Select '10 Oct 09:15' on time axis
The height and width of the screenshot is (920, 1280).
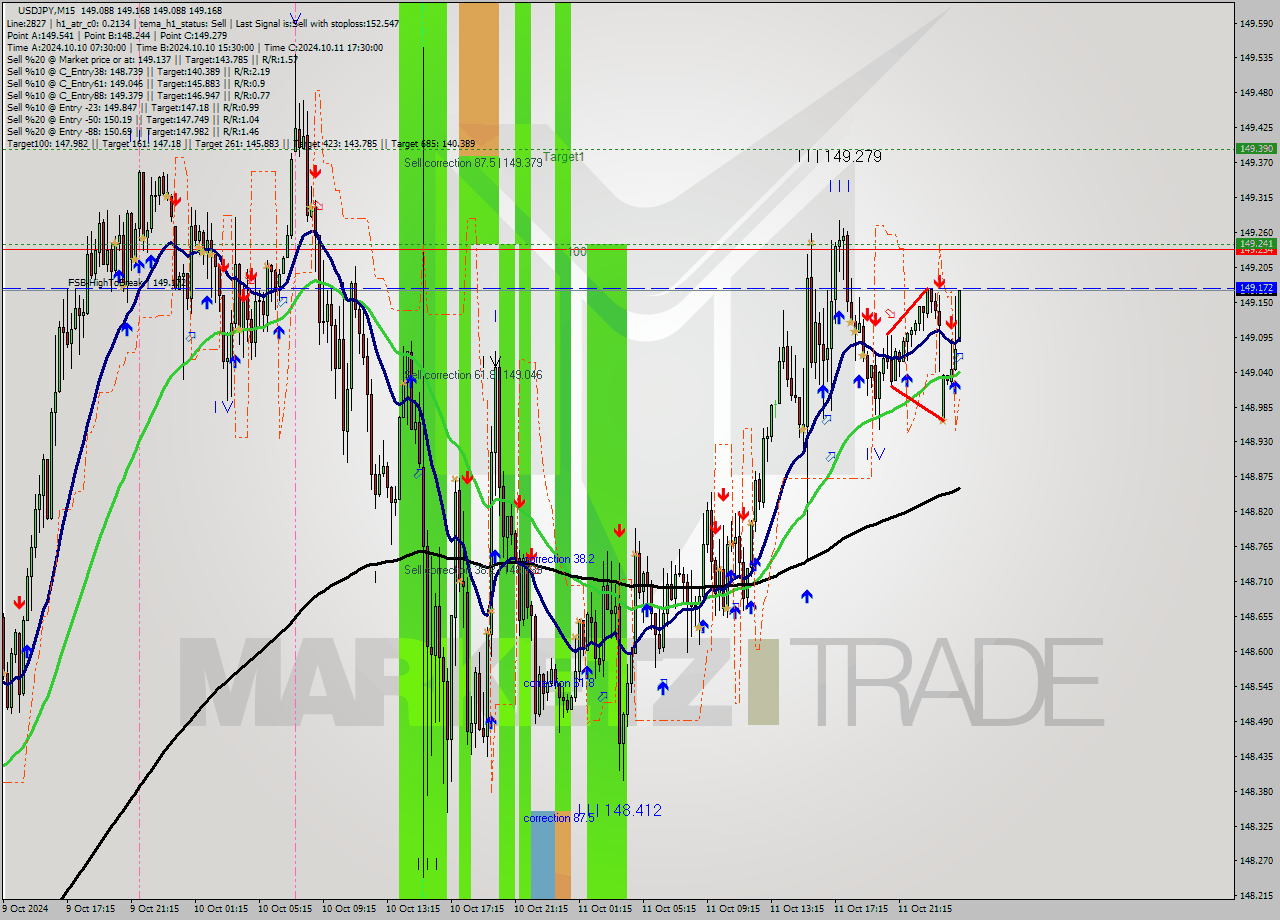point(349,909)
